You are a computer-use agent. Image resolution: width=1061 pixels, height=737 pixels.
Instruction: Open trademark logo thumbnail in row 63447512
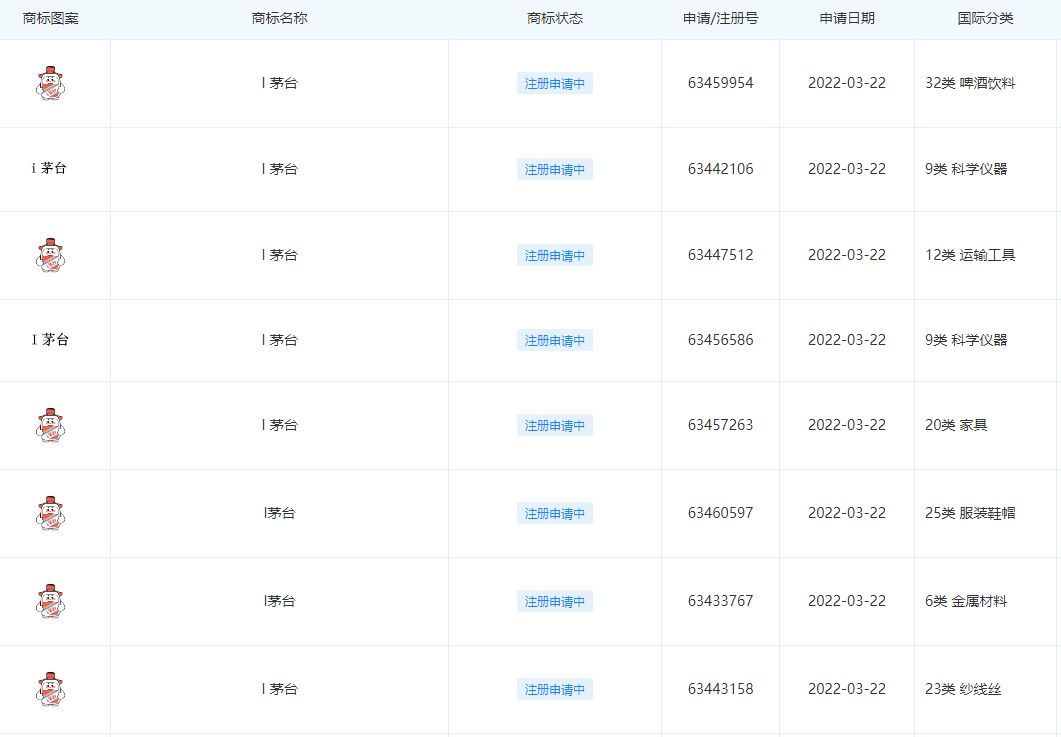click(50, 255)
